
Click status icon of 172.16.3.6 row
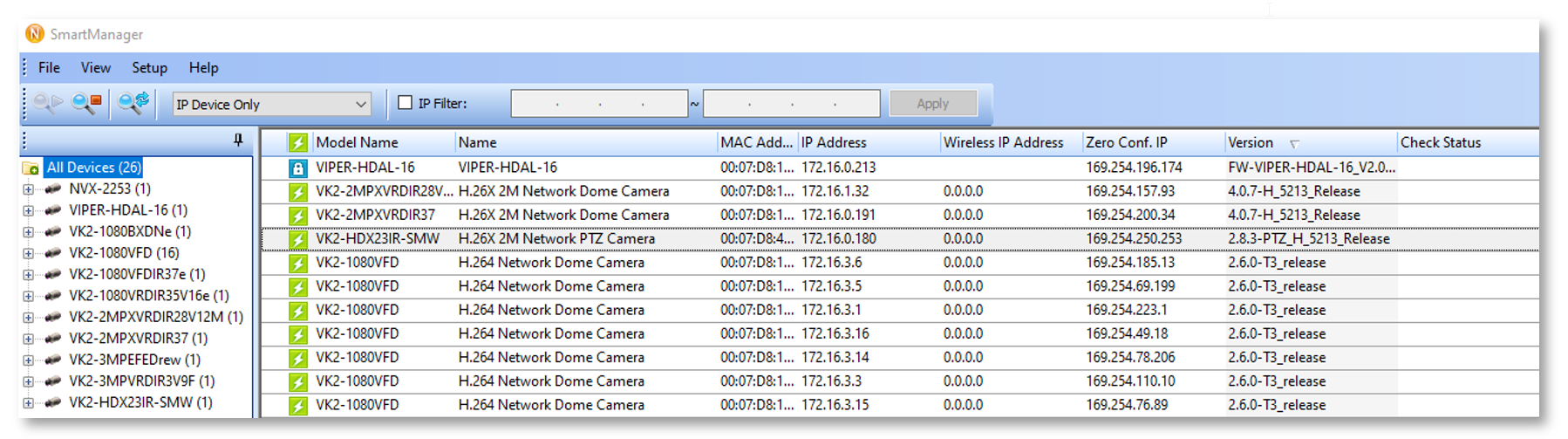298,263
